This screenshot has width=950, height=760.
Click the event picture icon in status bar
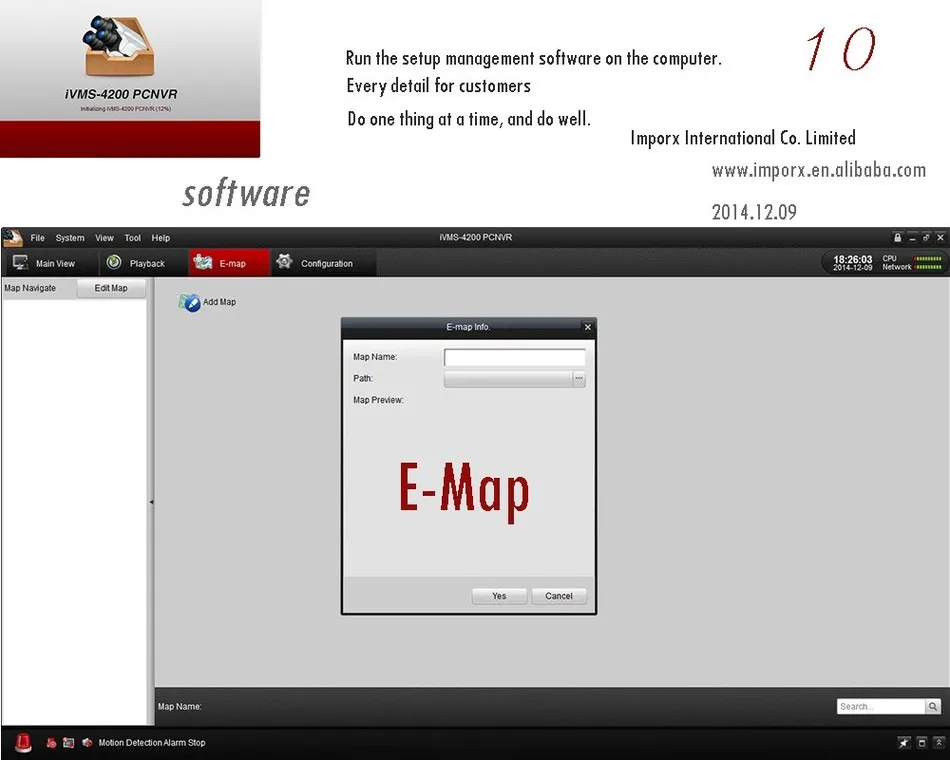point(68,742)
